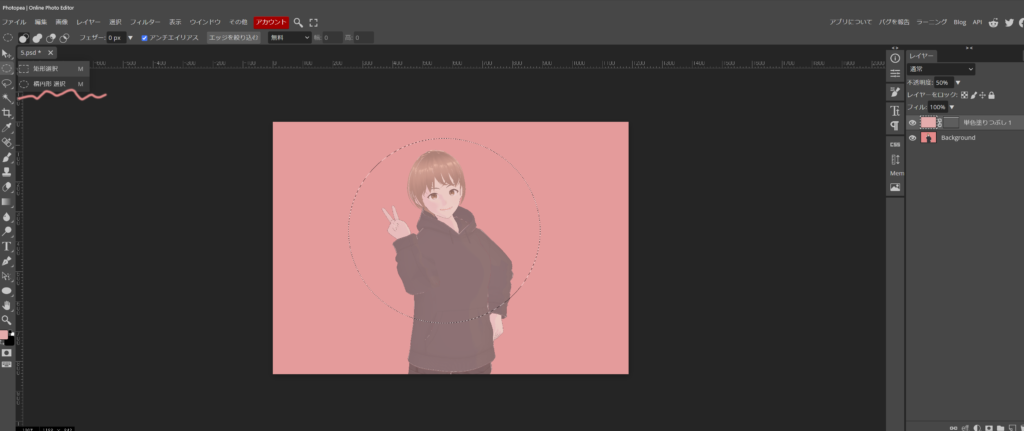Select the Type tool in left toolbar

(7, 246)
